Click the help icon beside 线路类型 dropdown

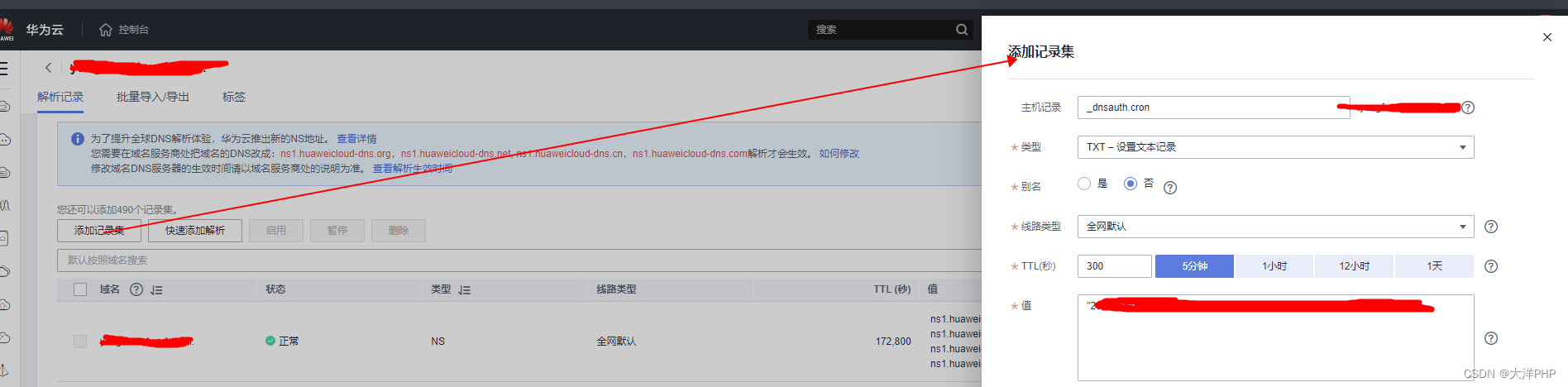1491,227
